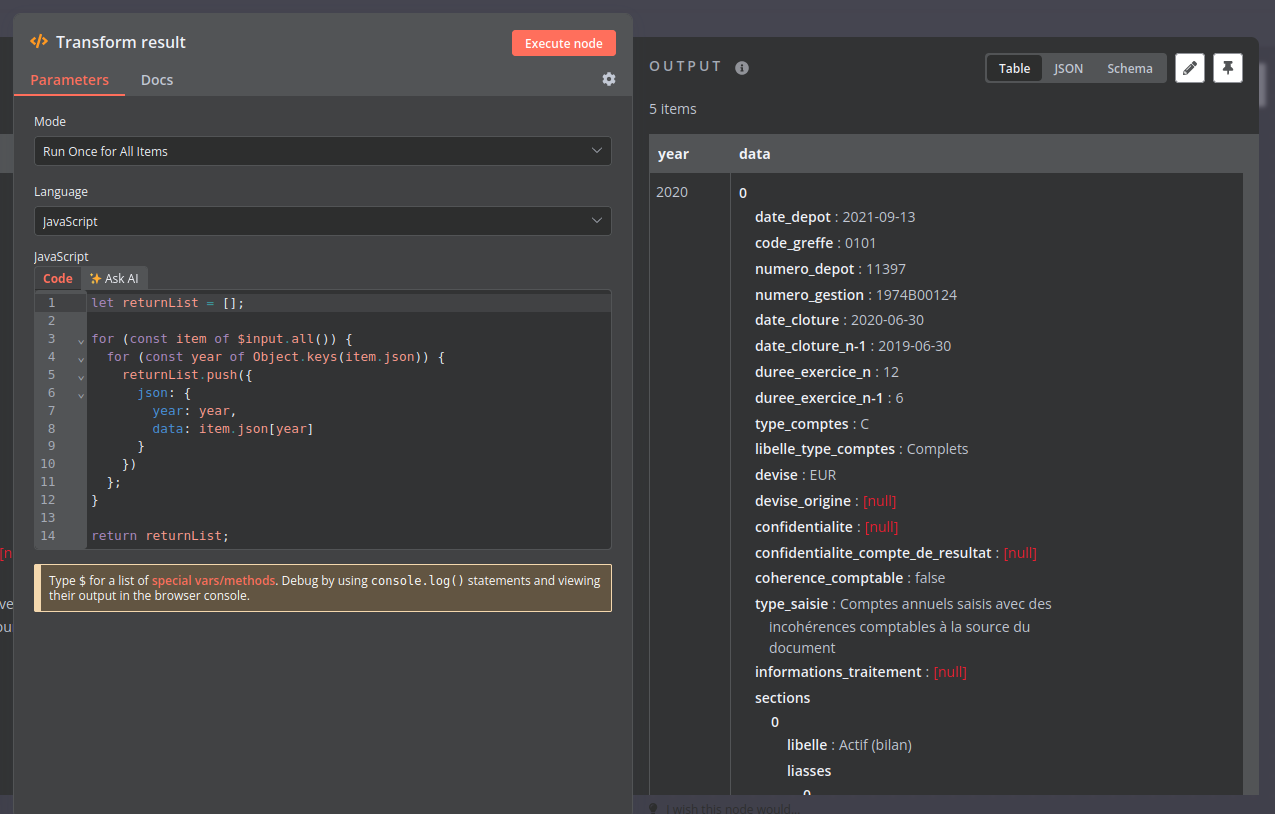
Task: Pin the output data with pin icon
Action: click(1228, 68)
